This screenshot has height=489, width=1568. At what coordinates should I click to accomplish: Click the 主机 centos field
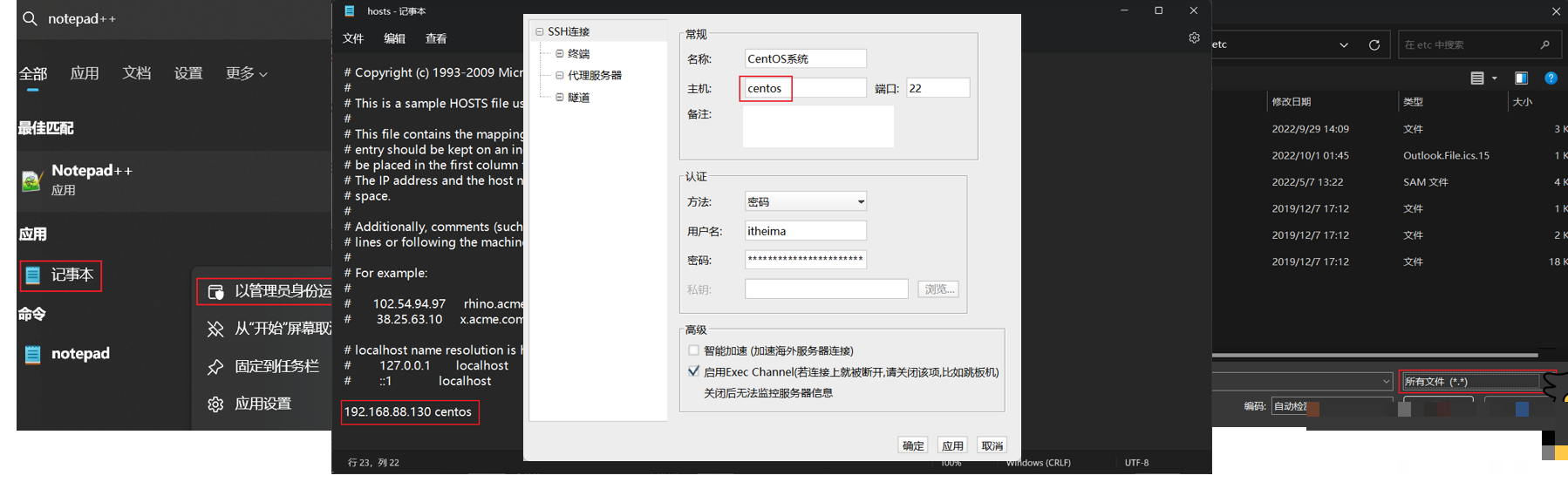point(805,88)
